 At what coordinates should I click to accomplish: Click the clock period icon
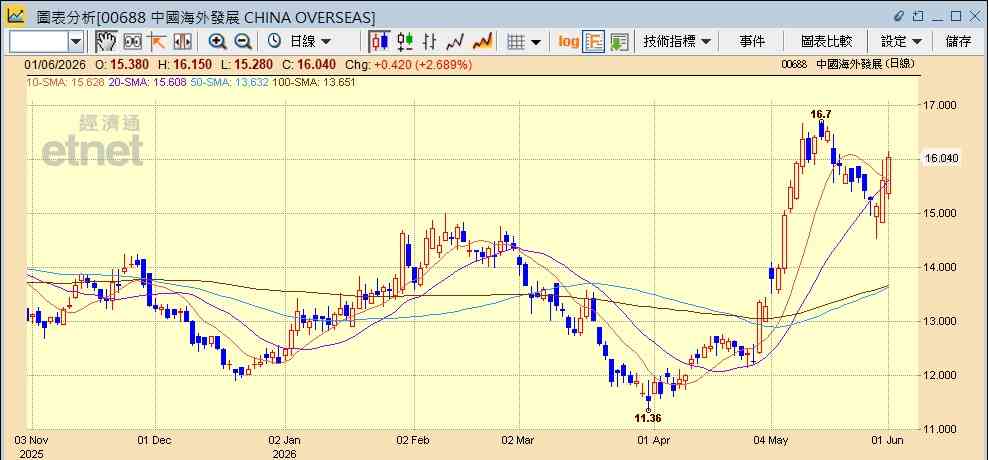tap(274, 41)
